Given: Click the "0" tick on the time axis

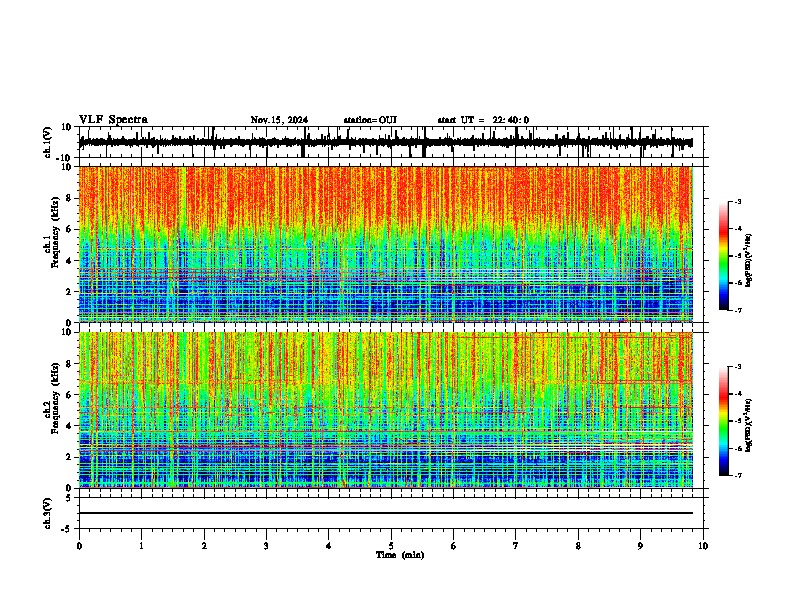Looking at the screenshot, I should 79,546.
